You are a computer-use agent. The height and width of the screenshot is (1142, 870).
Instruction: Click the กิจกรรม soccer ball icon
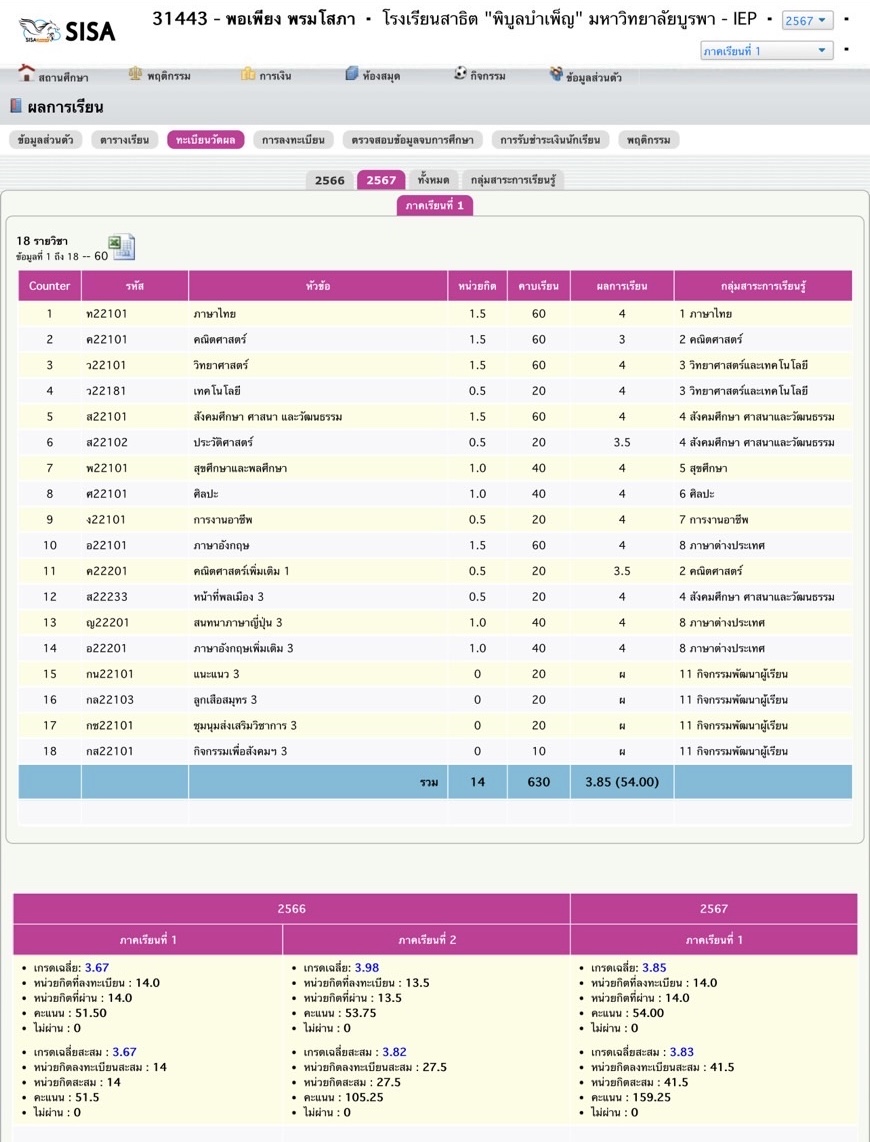click(x=460, y=73)
